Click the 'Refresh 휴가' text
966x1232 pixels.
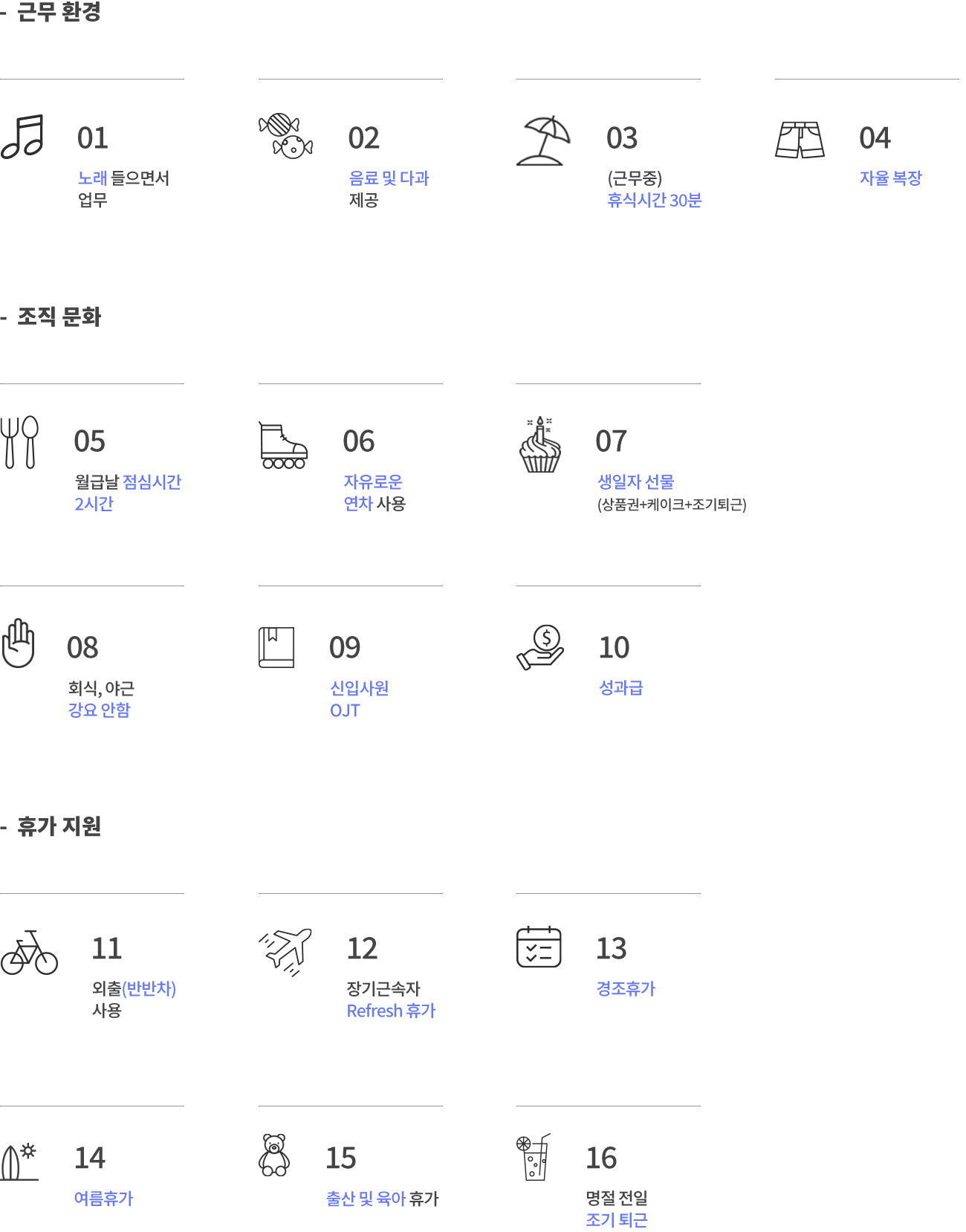[x=391, y=1011]
